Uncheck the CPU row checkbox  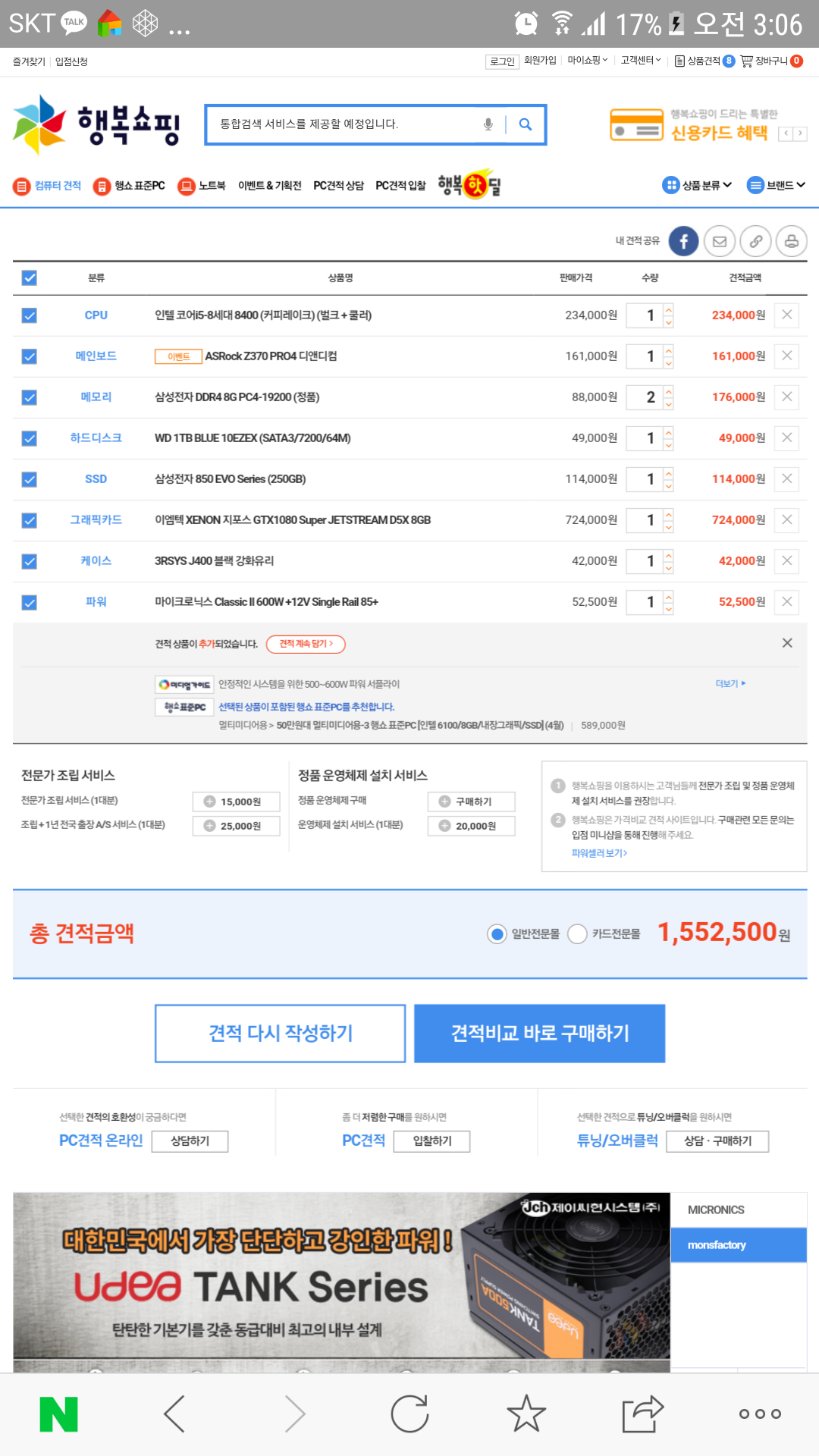tap(30, 315)
